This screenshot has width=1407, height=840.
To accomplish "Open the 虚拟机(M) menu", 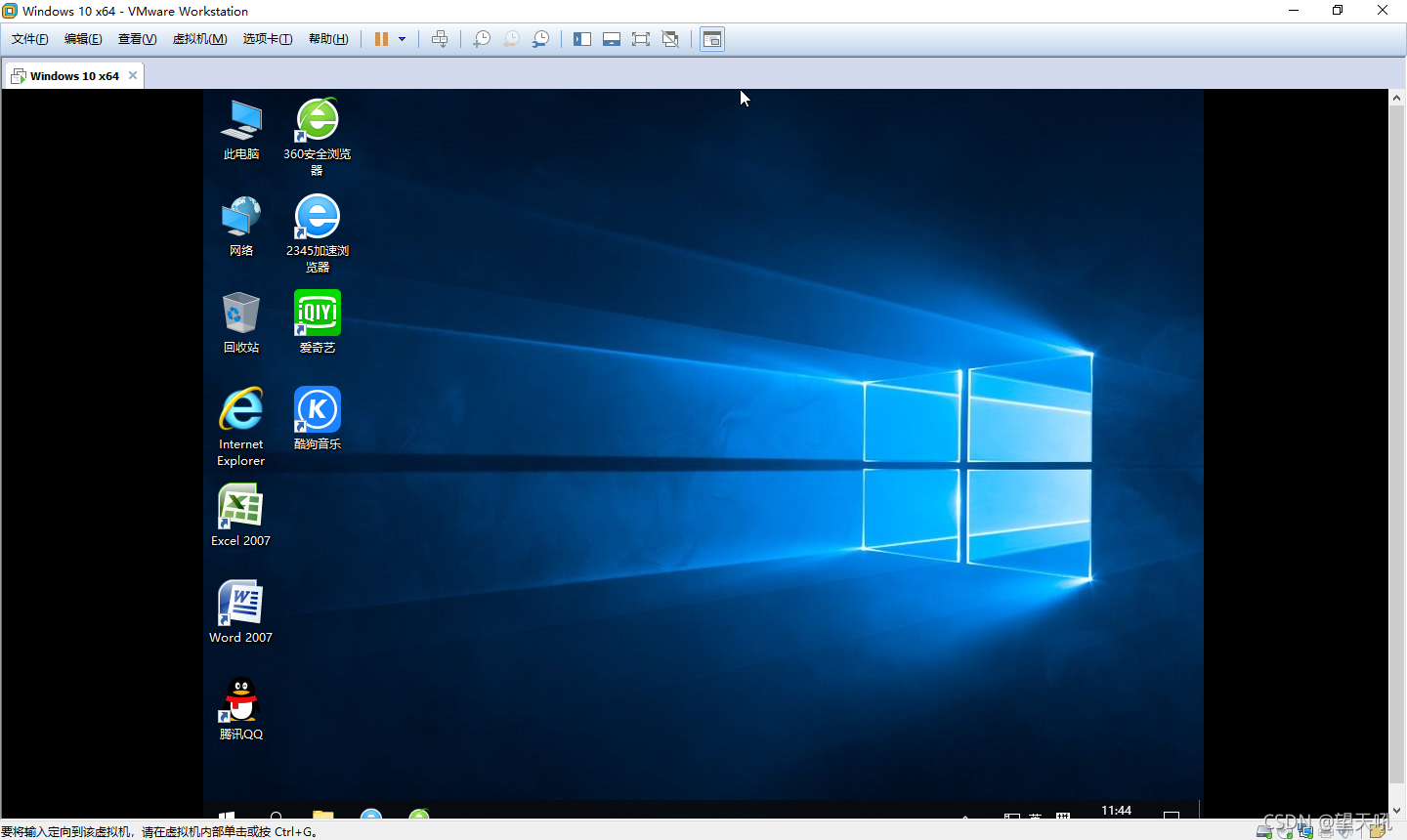I will [199, 39].
